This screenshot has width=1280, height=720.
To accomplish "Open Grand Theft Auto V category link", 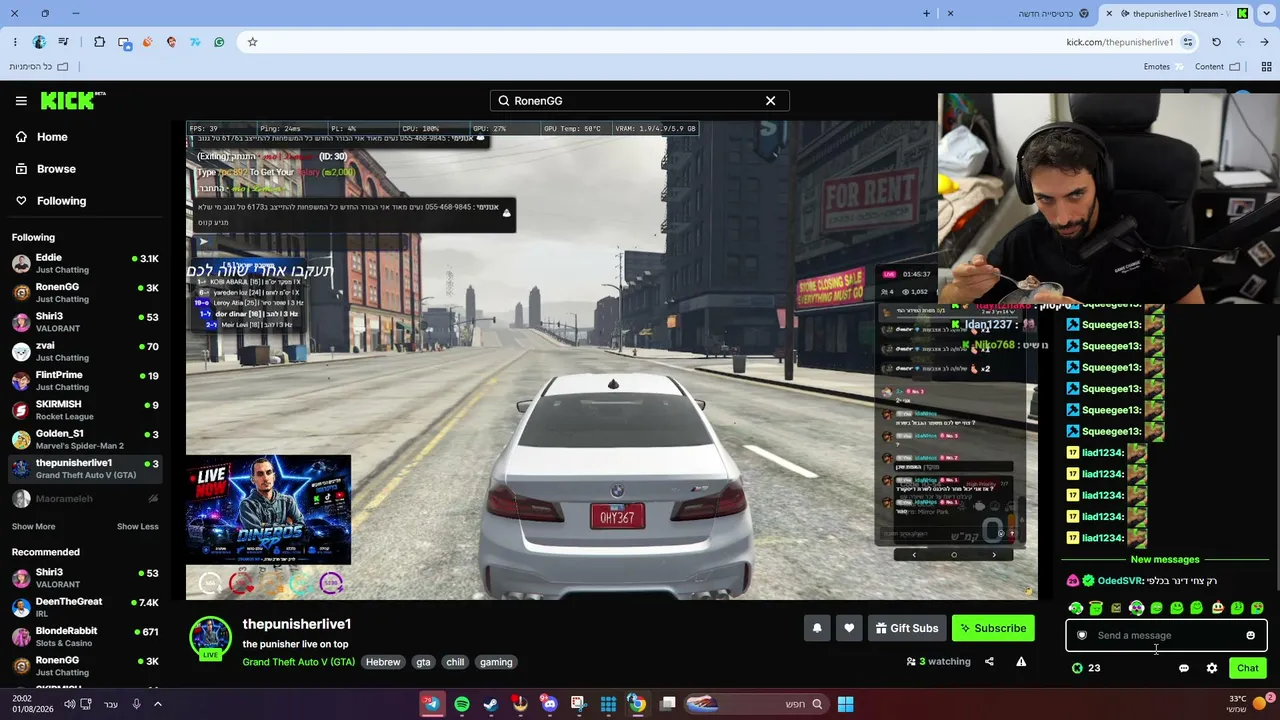I will pos(298,662).
